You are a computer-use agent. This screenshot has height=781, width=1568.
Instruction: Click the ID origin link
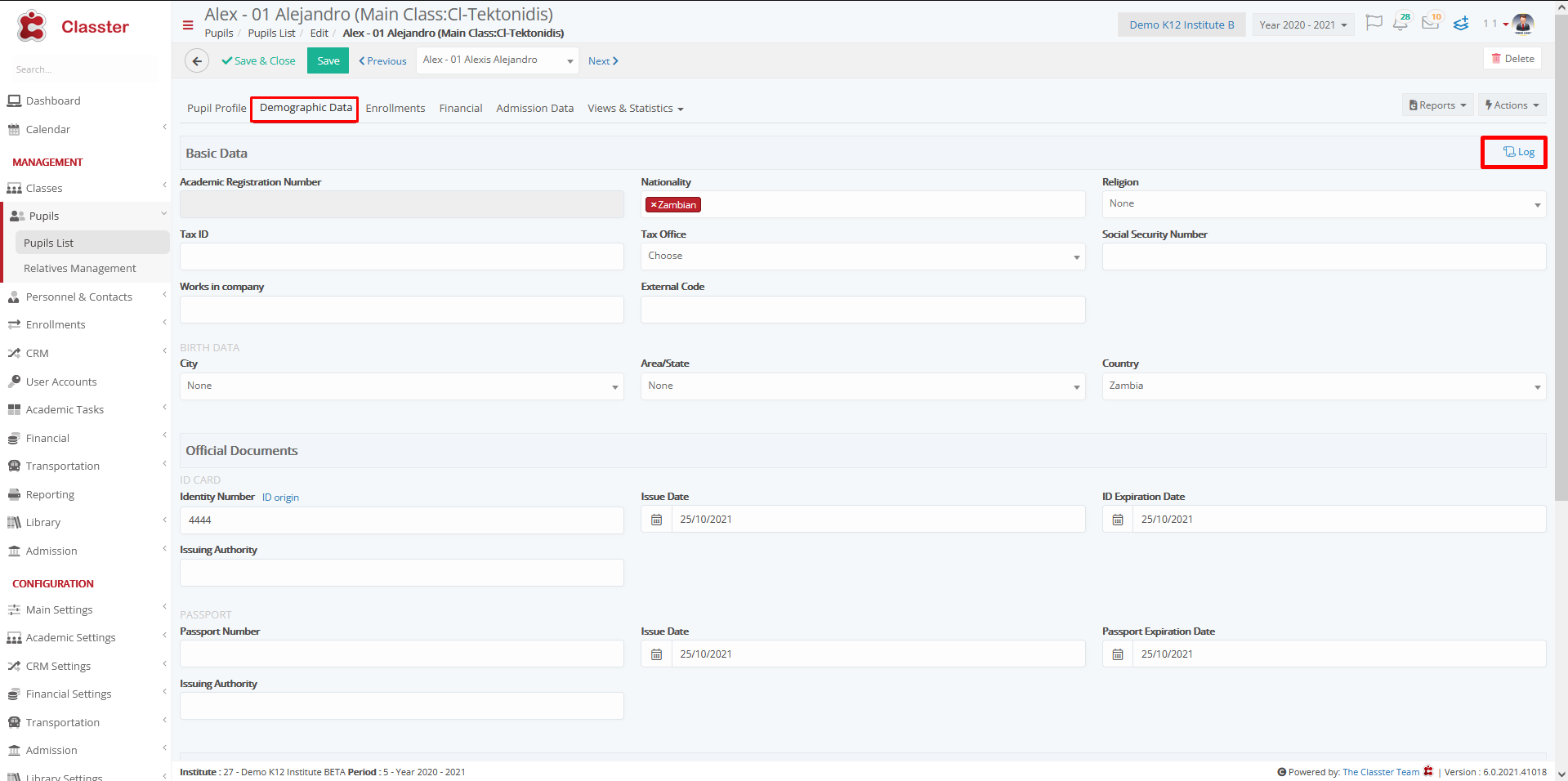(280, 498)
